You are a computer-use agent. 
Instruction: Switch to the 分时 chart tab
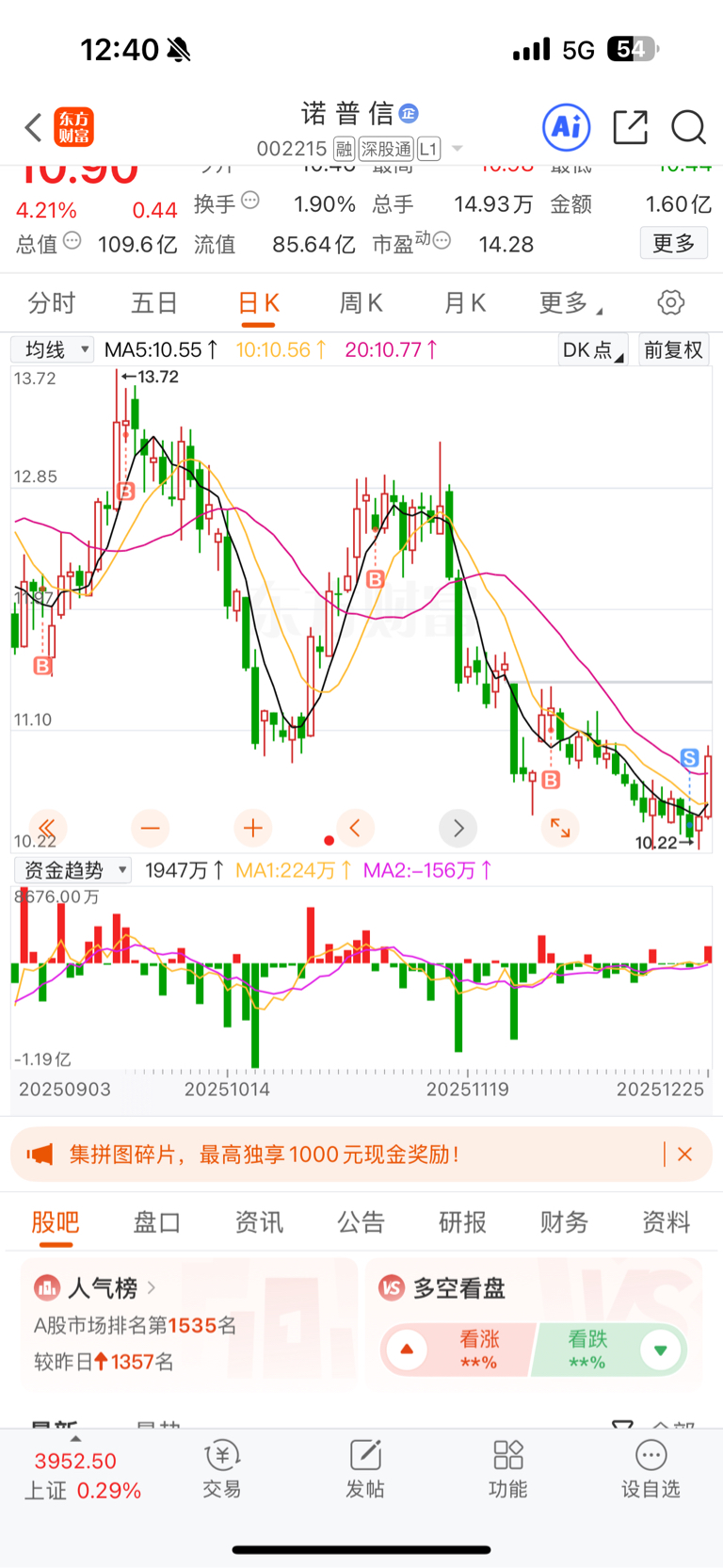[52, 303]
